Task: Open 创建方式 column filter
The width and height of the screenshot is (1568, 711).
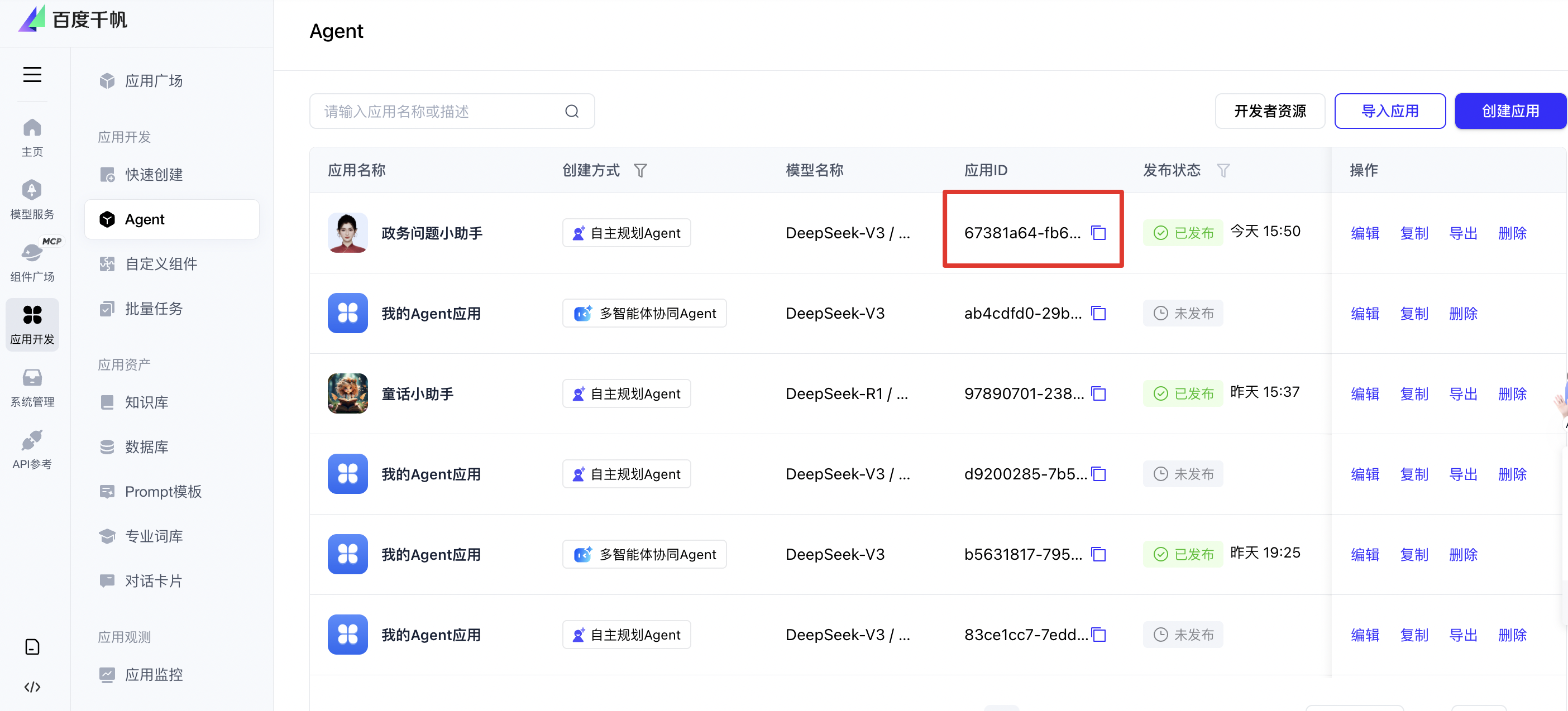Action: [x=640, y=170]
